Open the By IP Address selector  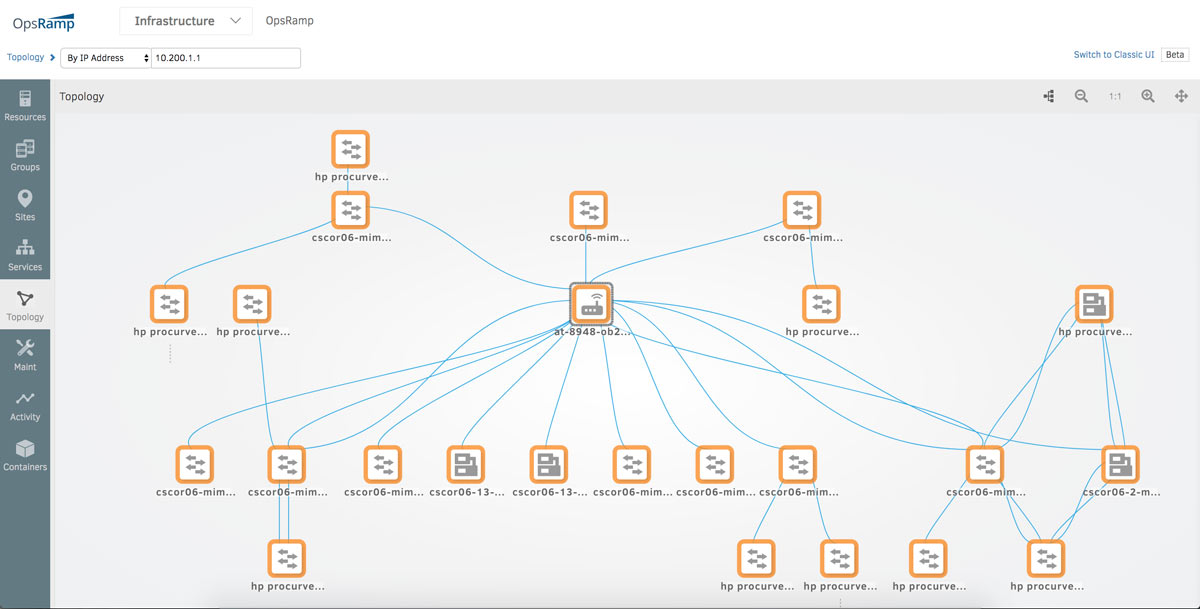click(106, 58)
